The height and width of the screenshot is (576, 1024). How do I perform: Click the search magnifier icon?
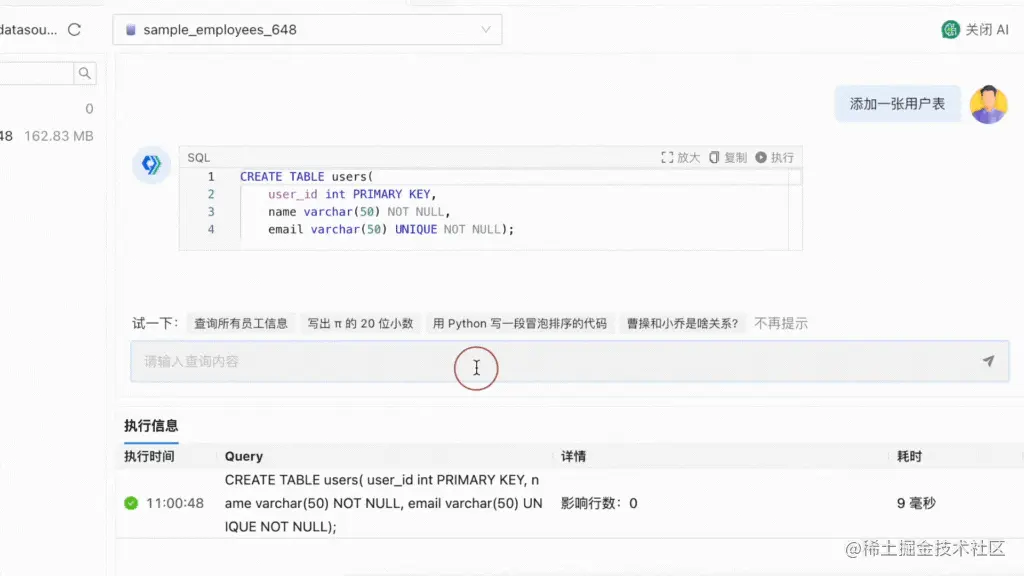tap(84, 73)
